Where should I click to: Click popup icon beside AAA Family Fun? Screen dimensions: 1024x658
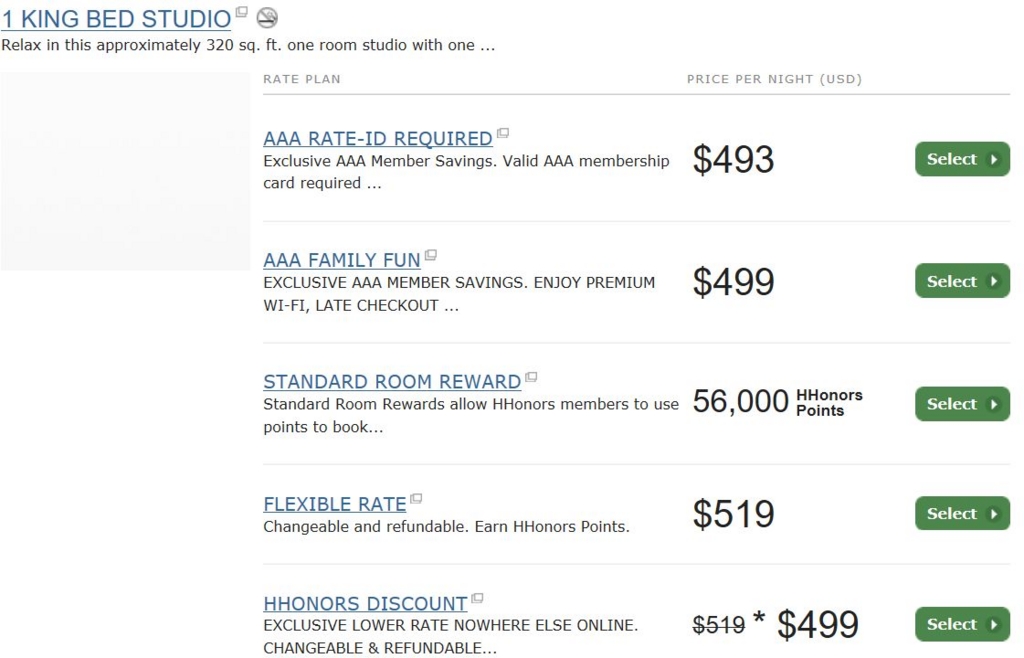pyautogui.click(x=430, y=255)
